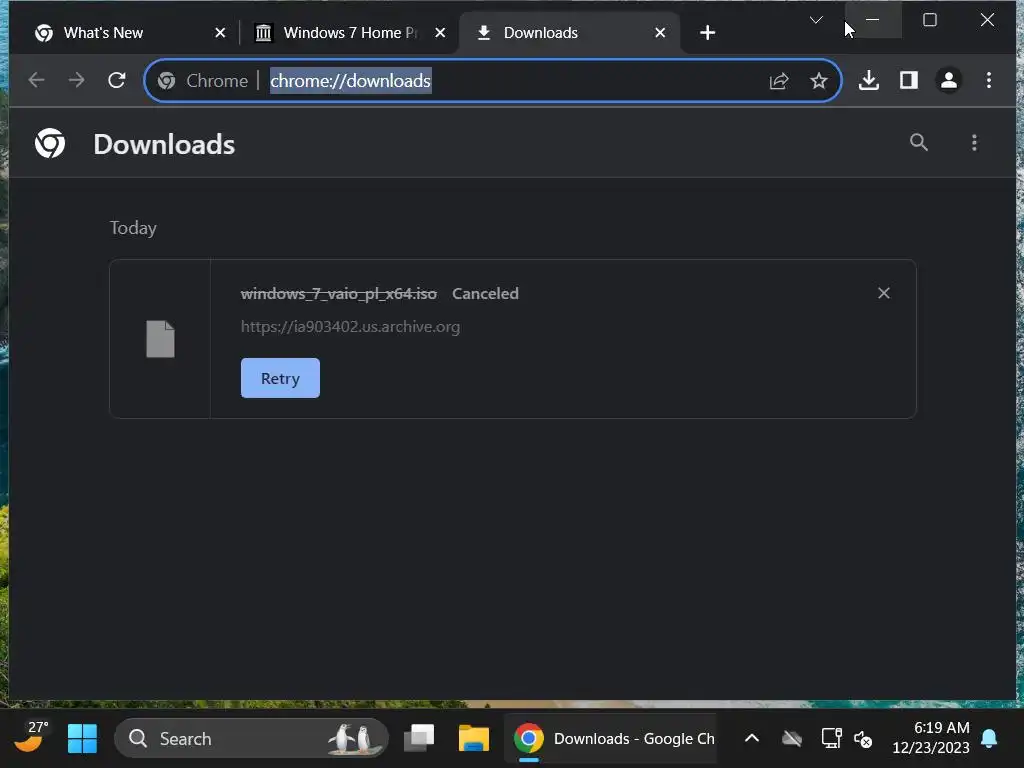Image resolution: width=1024 pixels, height=768 pixels.
Task: Expand the tab search chevron
Action: coord(816,20)
